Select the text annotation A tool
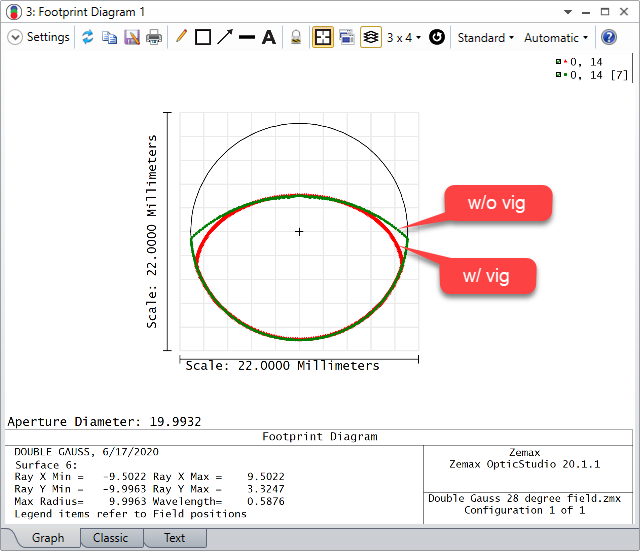Viewport: 640px width, 551px height. pyautogui.click(x=269, y=38)
